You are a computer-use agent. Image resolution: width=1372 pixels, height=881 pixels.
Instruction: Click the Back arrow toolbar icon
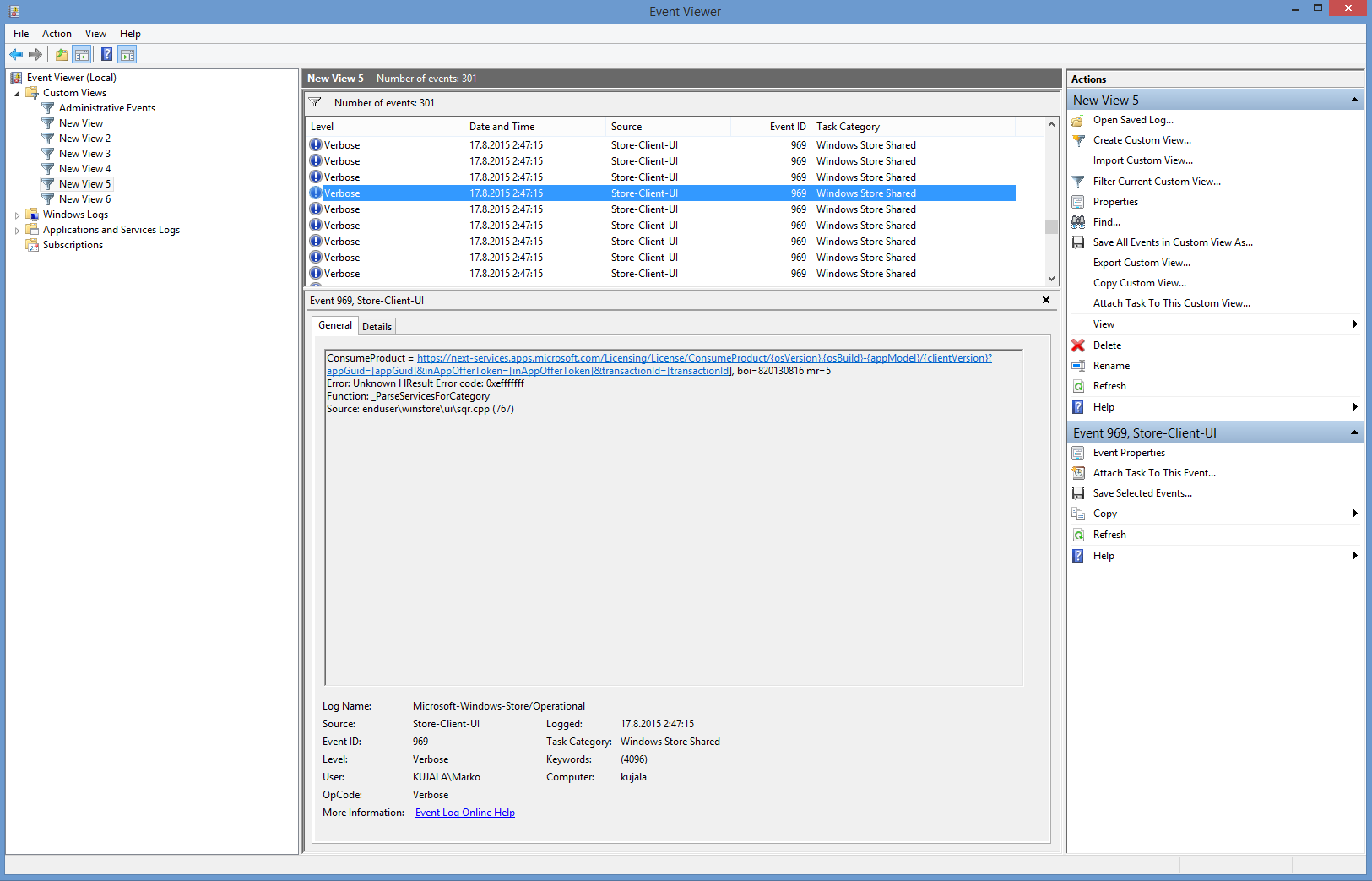point(16,55)
